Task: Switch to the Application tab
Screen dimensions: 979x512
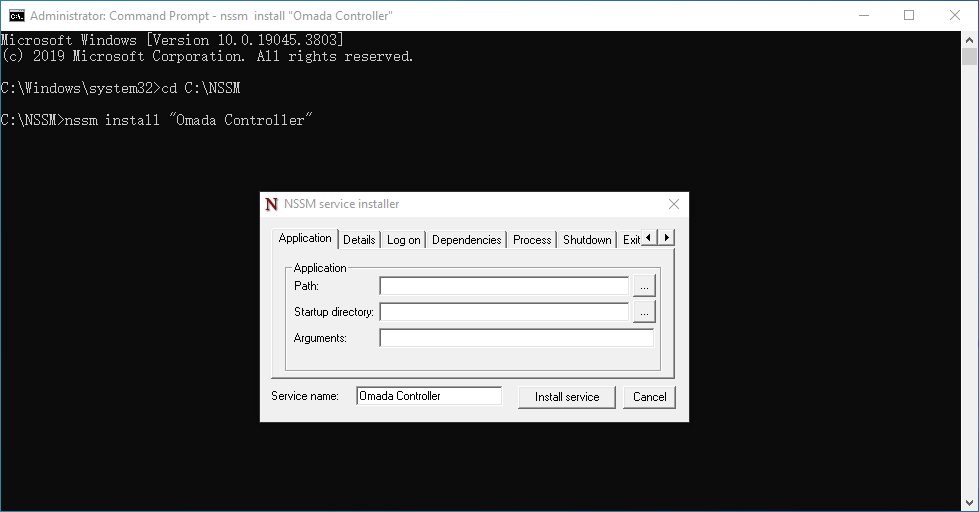Action: coord(305,238)
